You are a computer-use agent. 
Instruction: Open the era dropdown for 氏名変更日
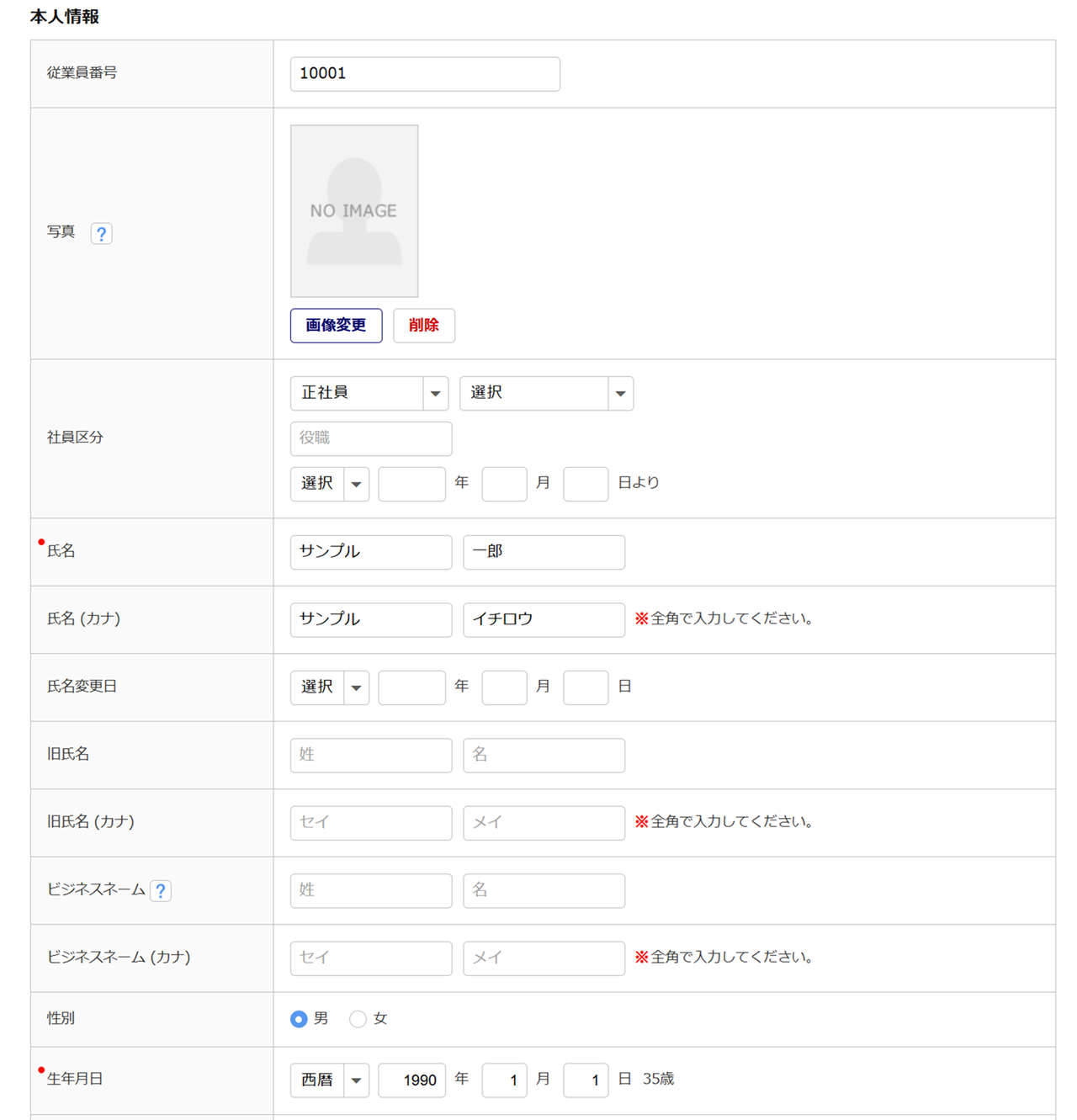click(x=330, y=687)
